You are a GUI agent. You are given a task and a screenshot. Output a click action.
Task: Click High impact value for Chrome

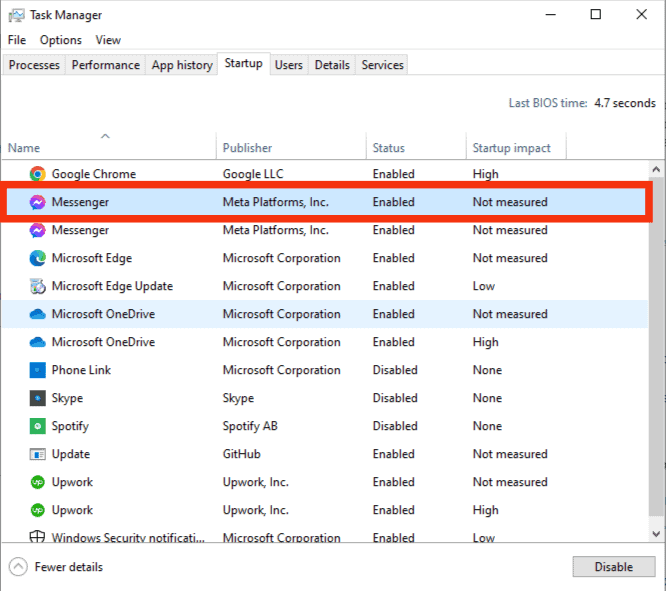click(x=485, y=174)
